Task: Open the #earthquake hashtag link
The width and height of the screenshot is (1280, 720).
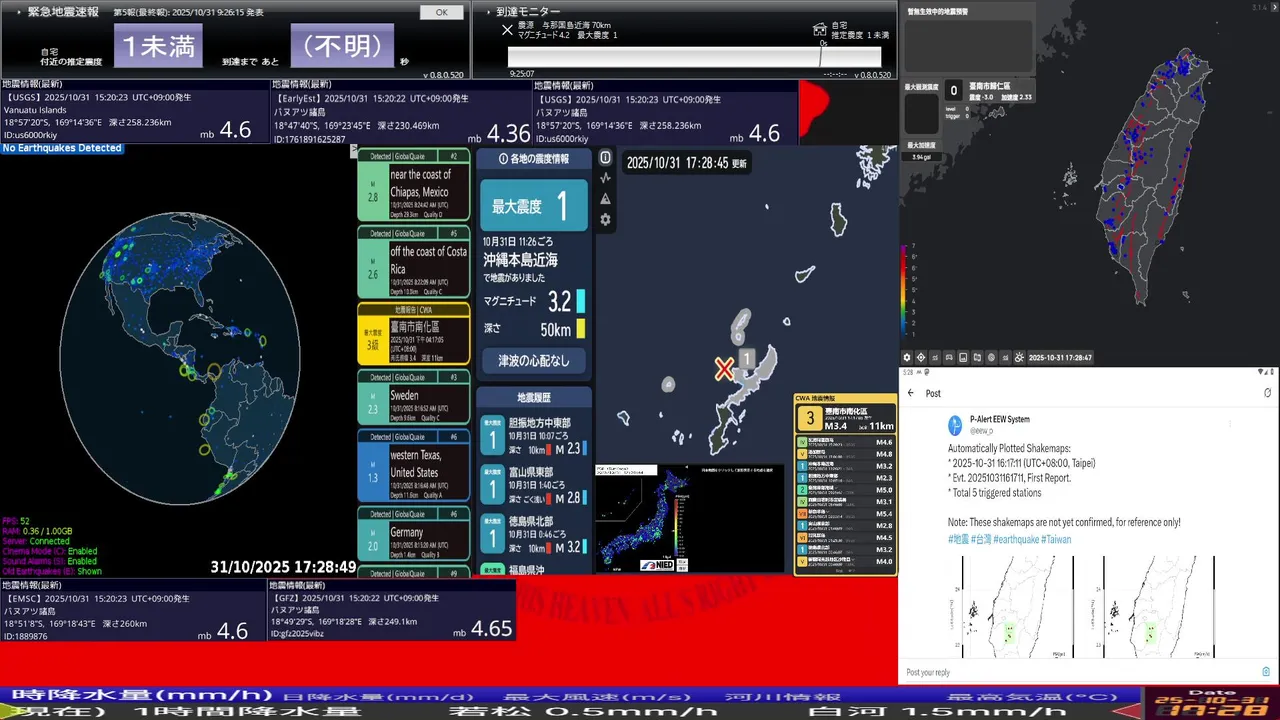Action: point(1015,539)
